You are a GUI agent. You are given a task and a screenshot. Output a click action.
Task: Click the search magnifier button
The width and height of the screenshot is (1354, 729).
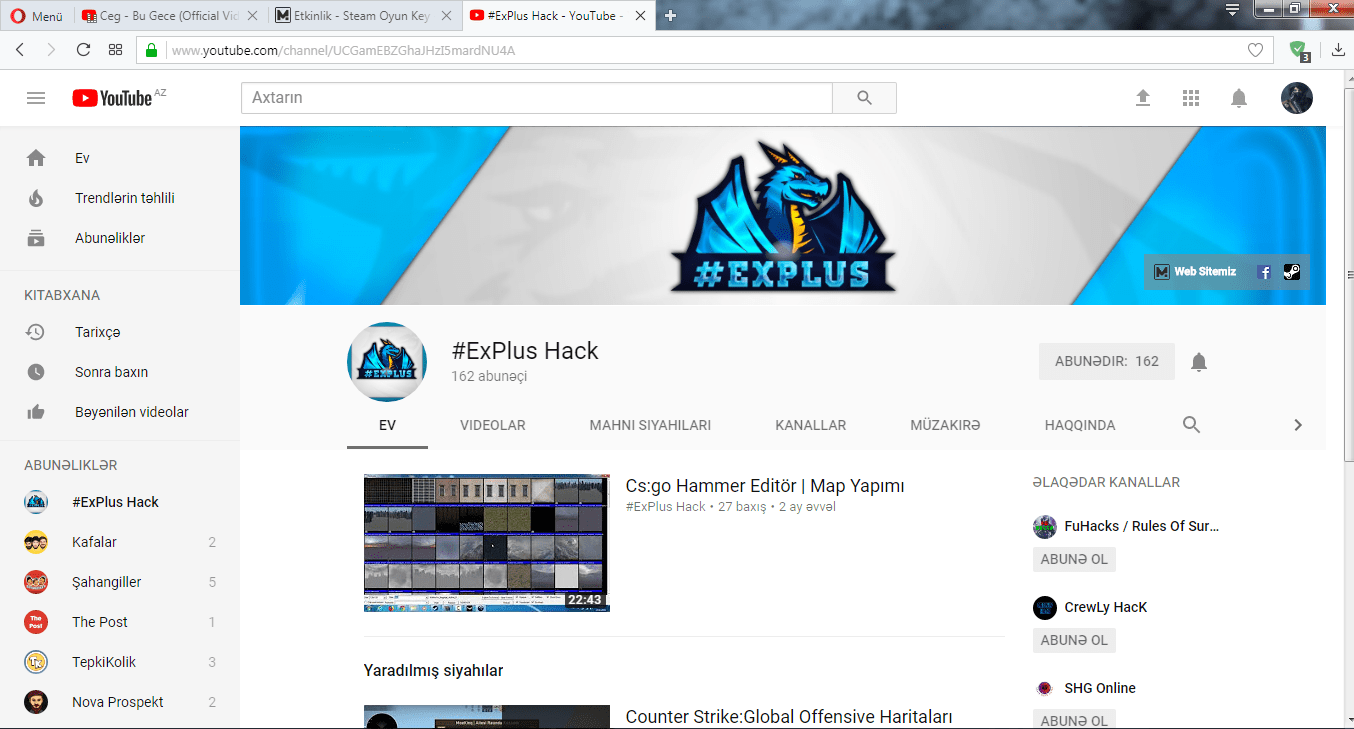[865, 98]
